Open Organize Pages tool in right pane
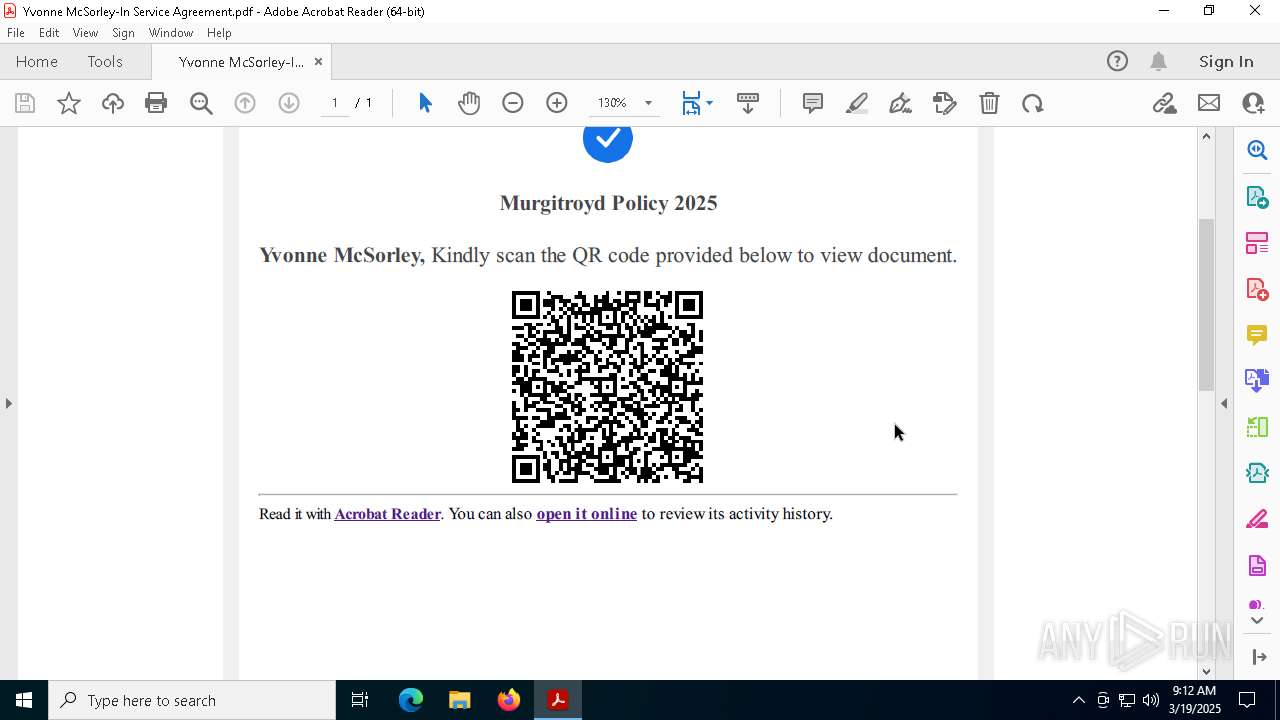Image resolution: width=1280 pixels, height=720 pixels. pyautogui.click(x=1257, y=243)
